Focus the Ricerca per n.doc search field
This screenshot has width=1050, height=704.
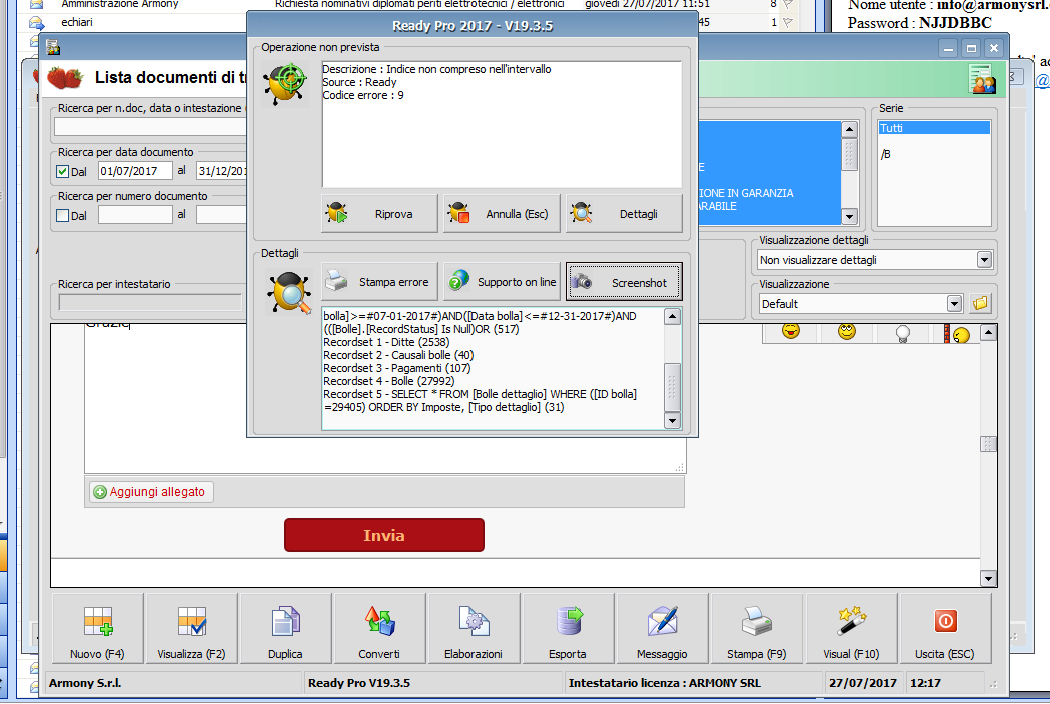[151, 127]
